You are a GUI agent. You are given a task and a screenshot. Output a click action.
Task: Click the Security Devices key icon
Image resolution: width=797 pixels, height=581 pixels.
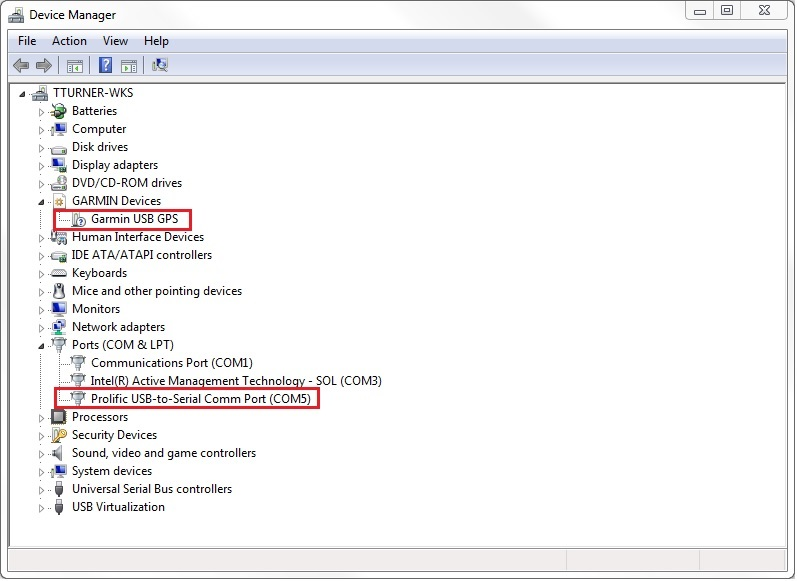coord(59,436)
